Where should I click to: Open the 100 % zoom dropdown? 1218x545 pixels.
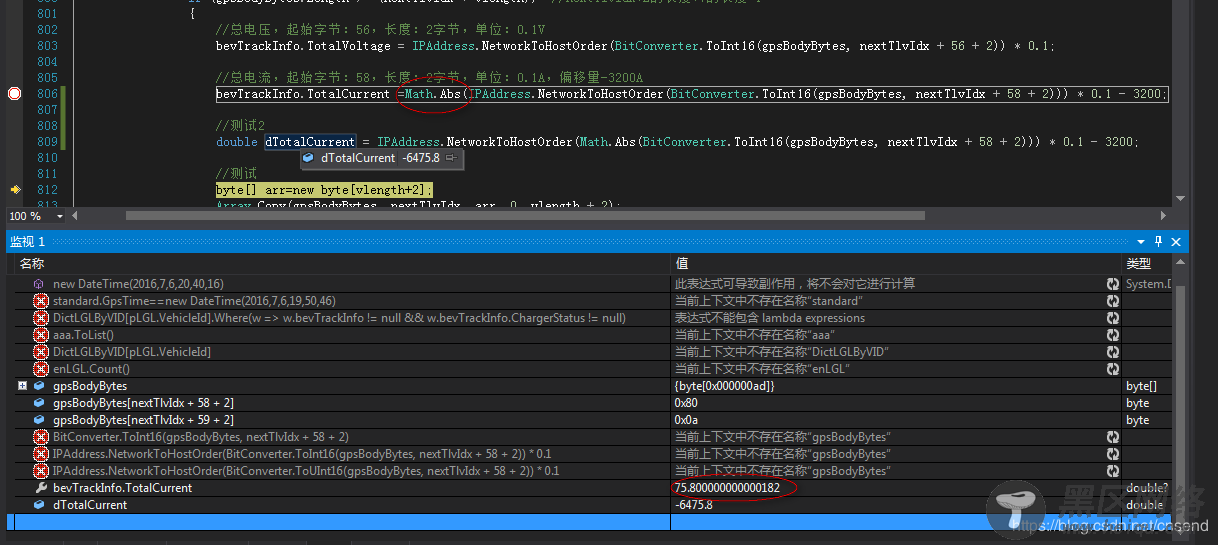click(x=61, y=216)
